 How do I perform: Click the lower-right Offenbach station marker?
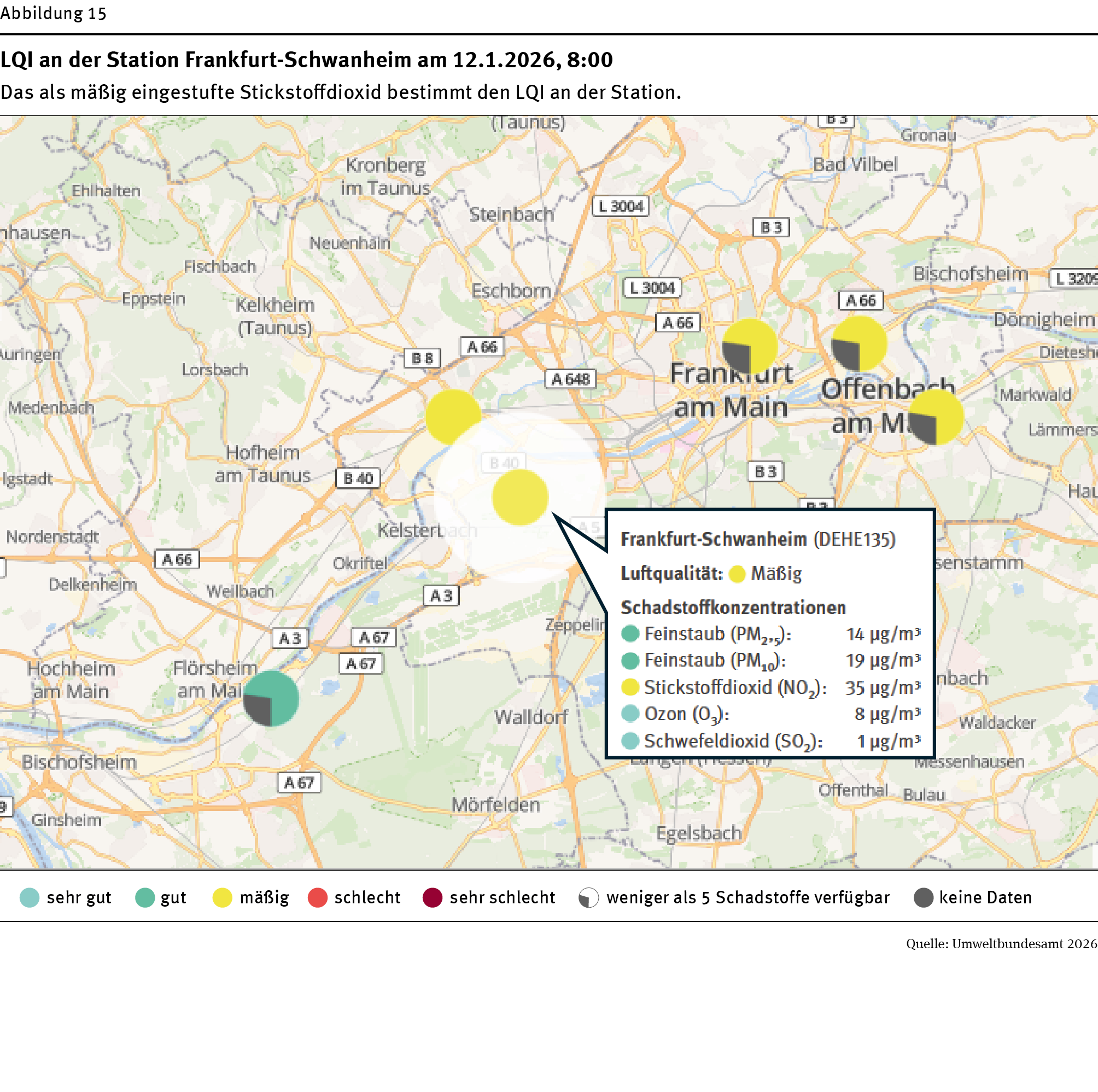point(936,417)
